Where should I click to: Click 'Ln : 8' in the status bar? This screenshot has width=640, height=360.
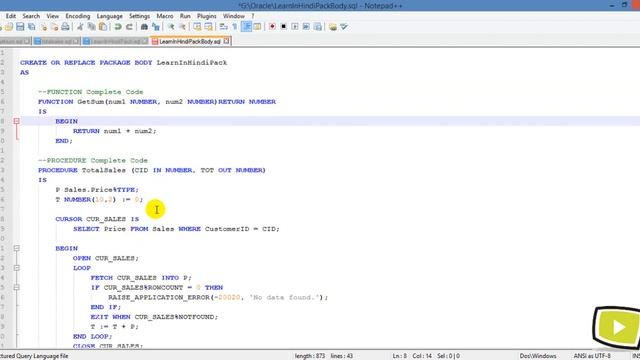[399, 356]
